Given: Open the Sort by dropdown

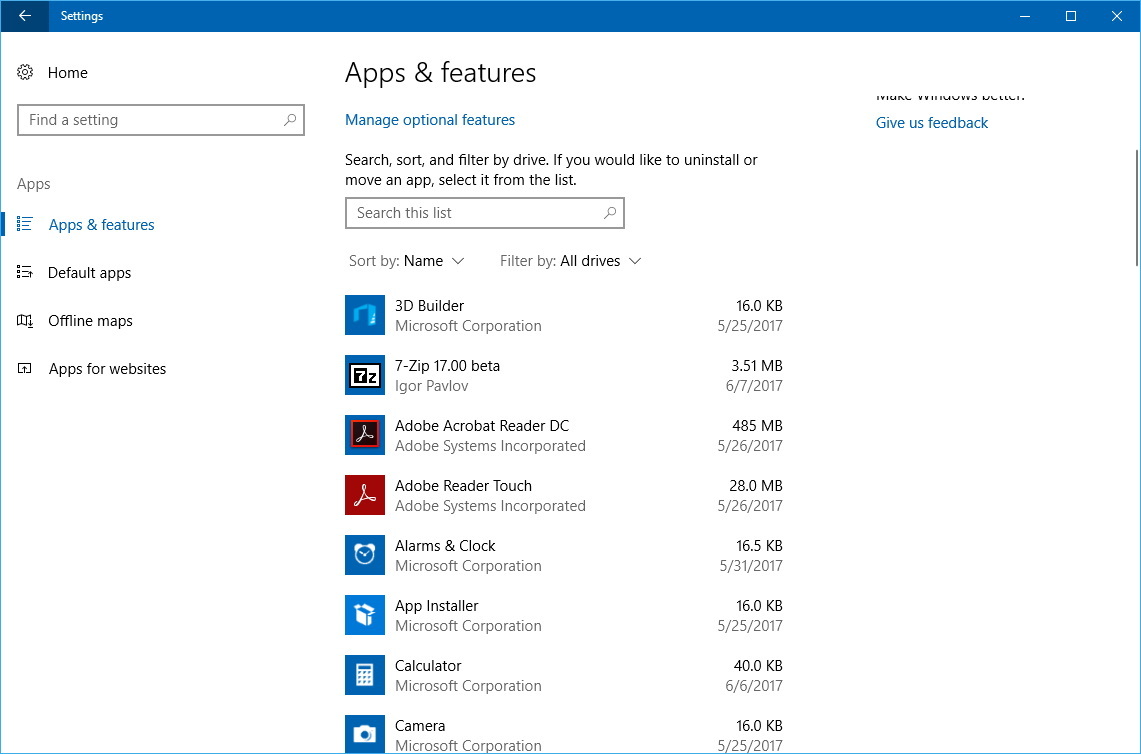Looking at the screenshot, I should coord(406,260).
